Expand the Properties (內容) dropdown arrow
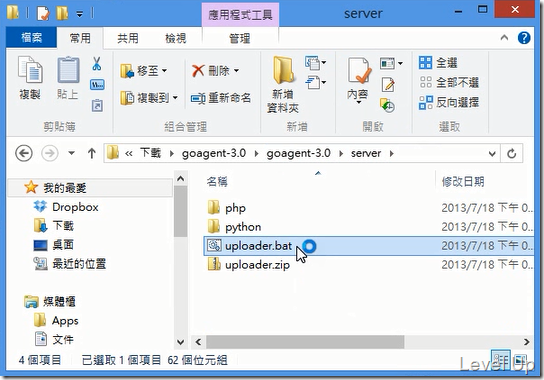This screenshot has height=380, width=544. [x=358, y=102]
